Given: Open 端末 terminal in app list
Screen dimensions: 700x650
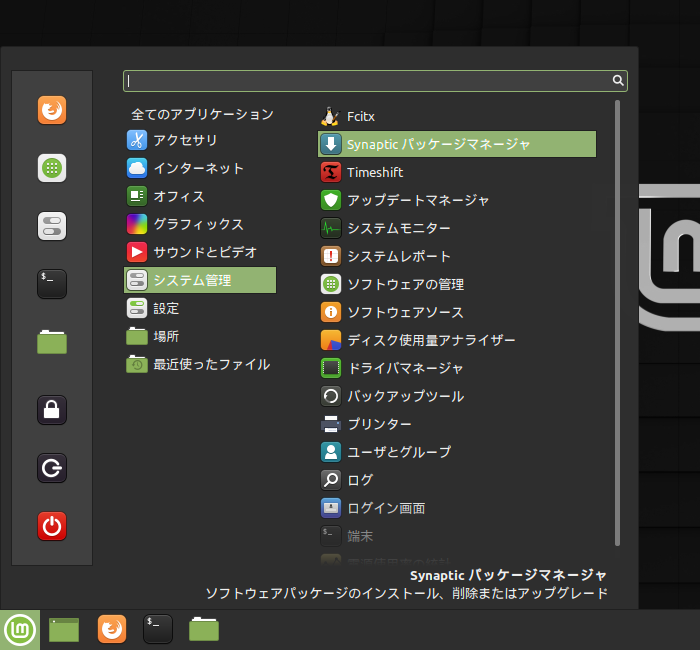Looking at the screenshot, I should tap(457, 536).
